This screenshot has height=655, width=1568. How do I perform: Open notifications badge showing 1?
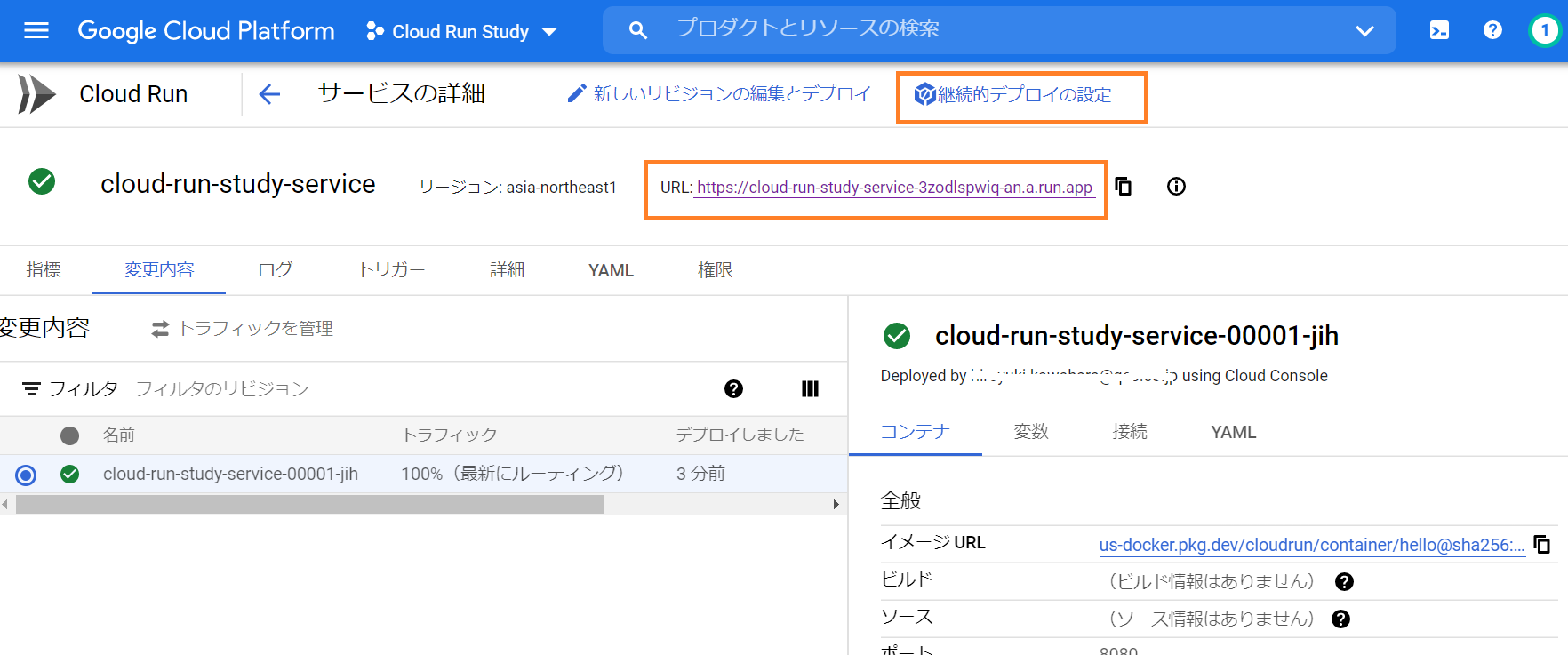(x=1545, y=30)
